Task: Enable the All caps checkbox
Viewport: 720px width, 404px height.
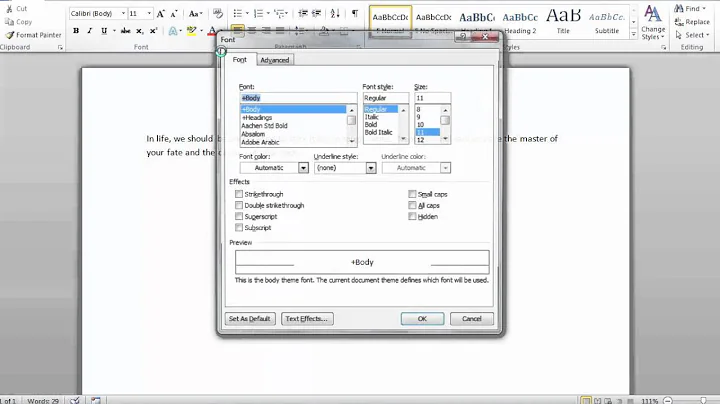Action: coord(412,205)
